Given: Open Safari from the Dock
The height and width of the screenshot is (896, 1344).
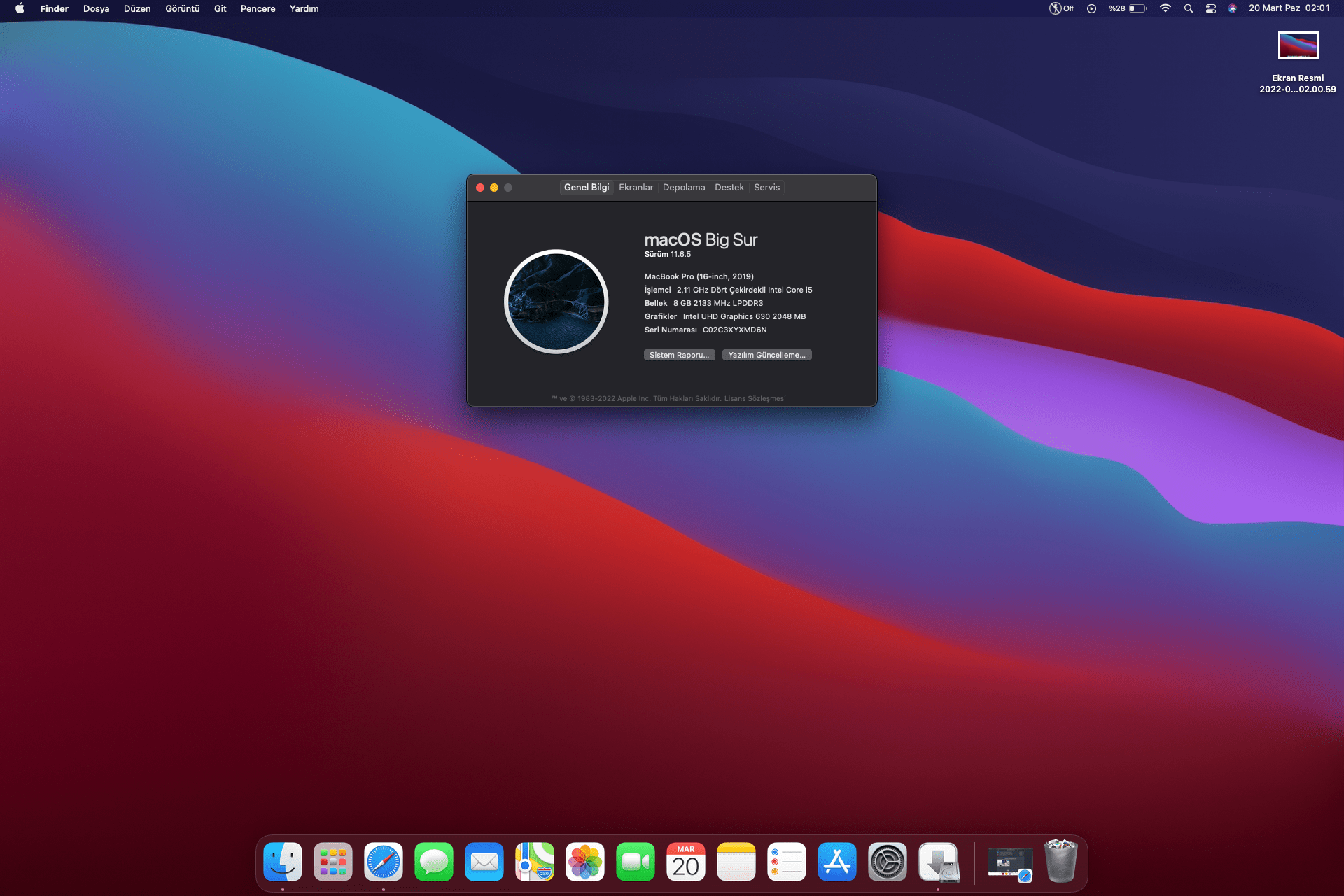Looking at the screenshot, I should 384,862.
